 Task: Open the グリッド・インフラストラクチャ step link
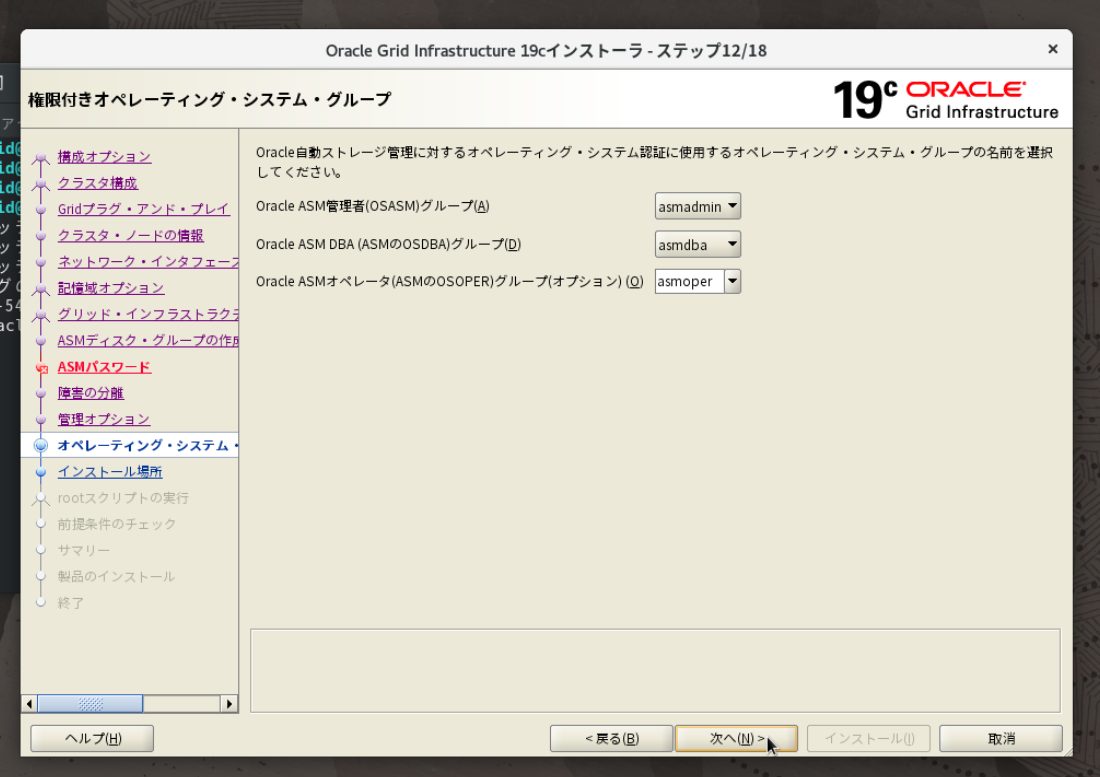point(147,314)
